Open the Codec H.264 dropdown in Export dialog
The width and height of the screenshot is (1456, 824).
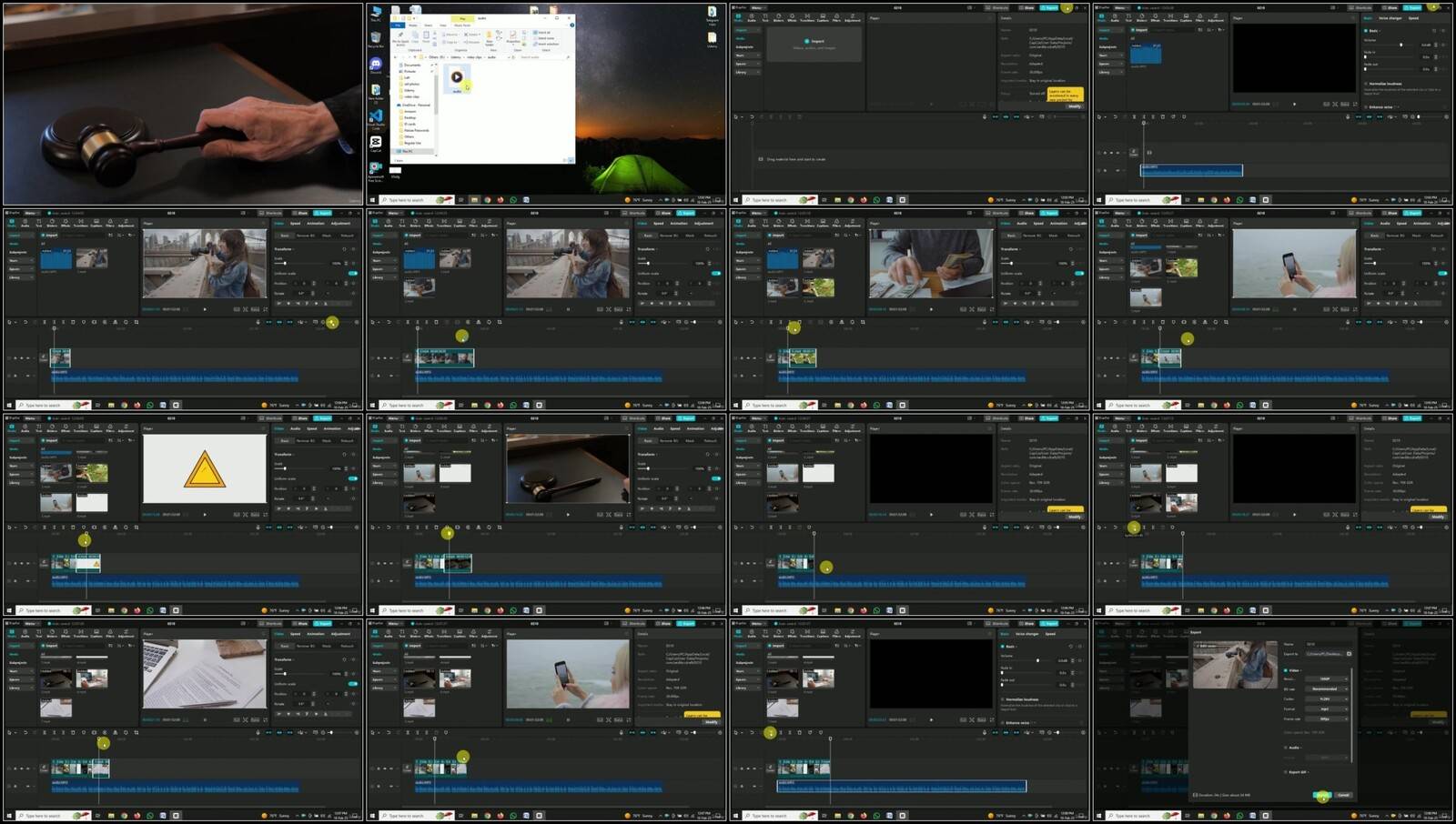pyautogui.click(x=1327, y=699)
